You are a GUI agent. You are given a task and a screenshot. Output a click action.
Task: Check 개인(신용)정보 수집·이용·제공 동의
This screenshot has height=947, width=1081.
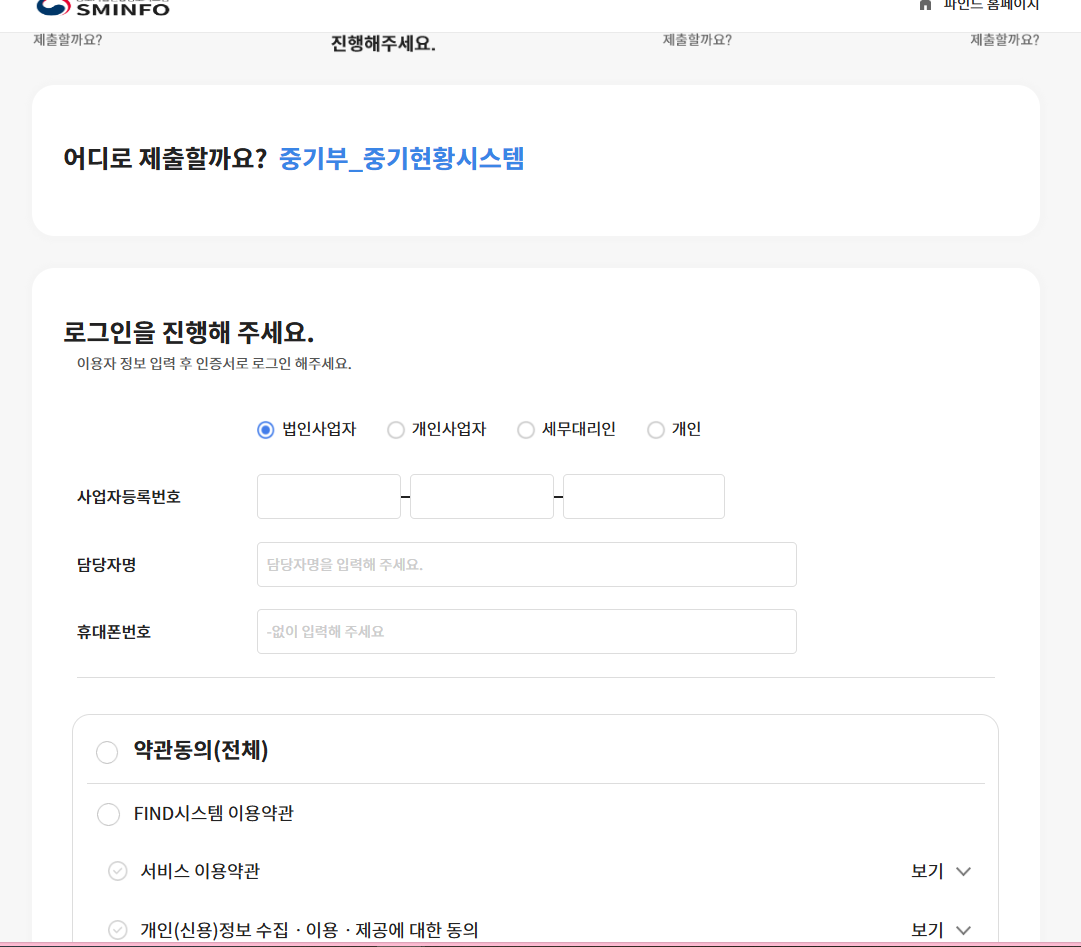click(x=118, y=930)
